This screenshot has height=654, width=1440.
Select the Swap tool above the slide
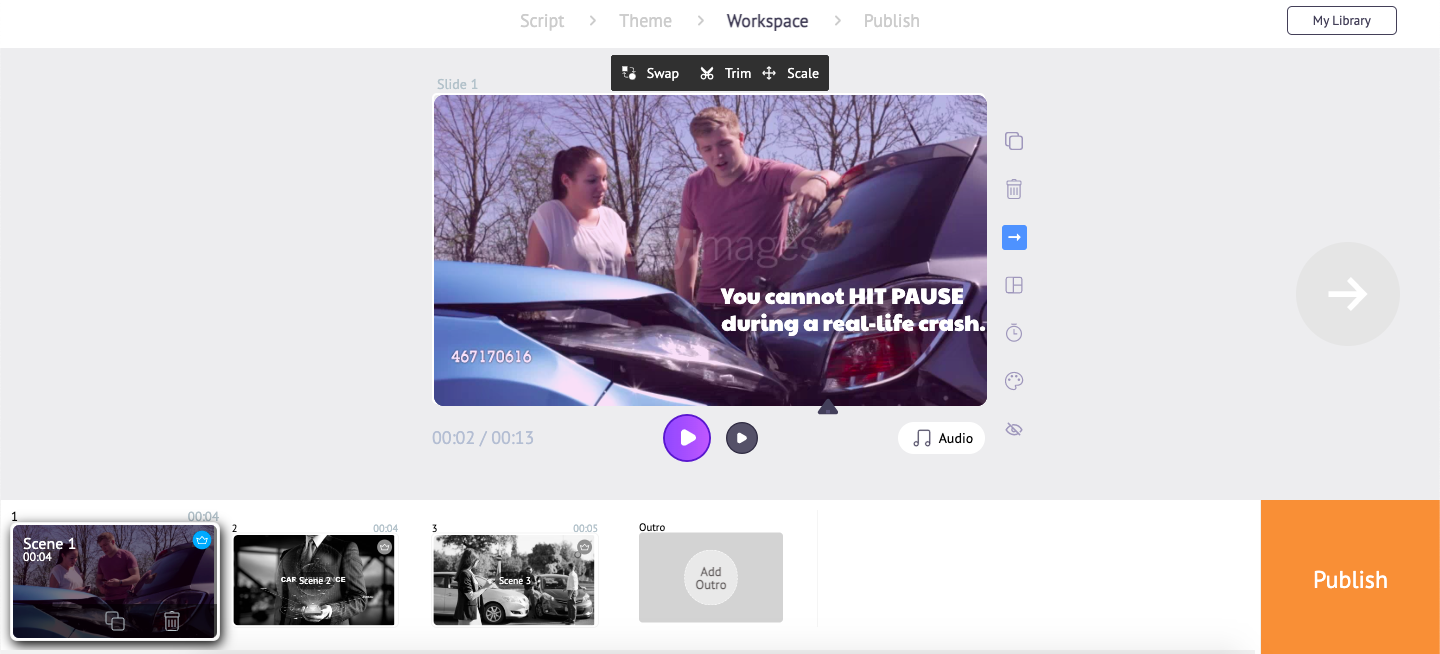click(651, 72)
